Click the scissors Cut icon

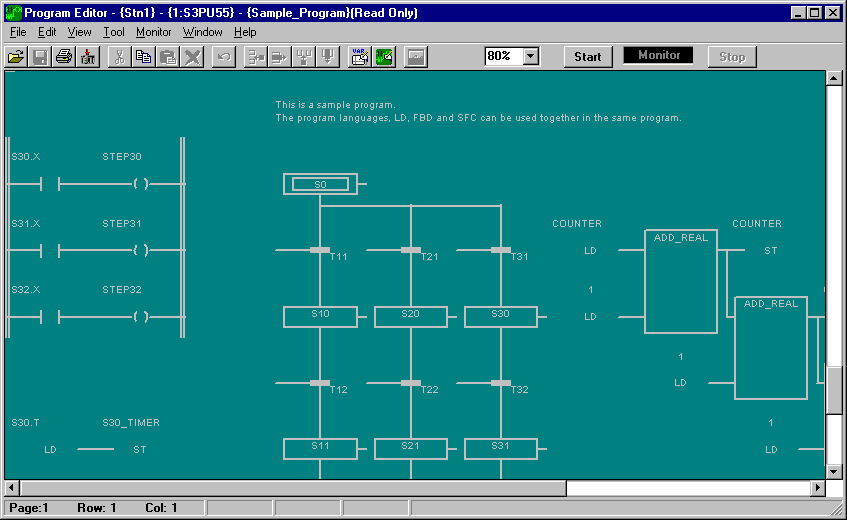(x=119, y=57)
